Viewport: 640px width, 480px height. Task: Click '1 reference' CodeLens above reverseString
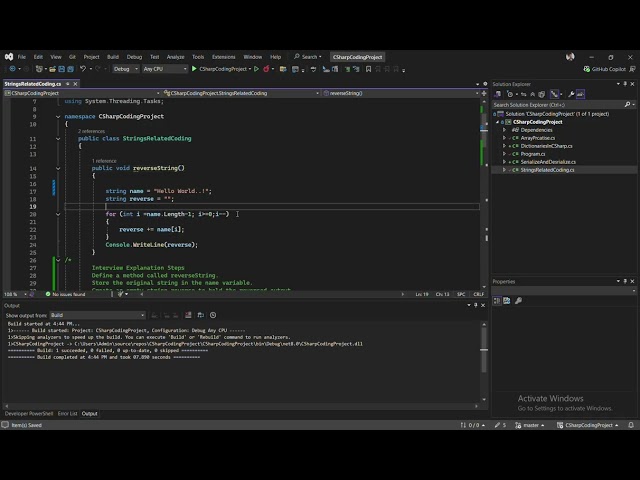[x=104, y=161]
